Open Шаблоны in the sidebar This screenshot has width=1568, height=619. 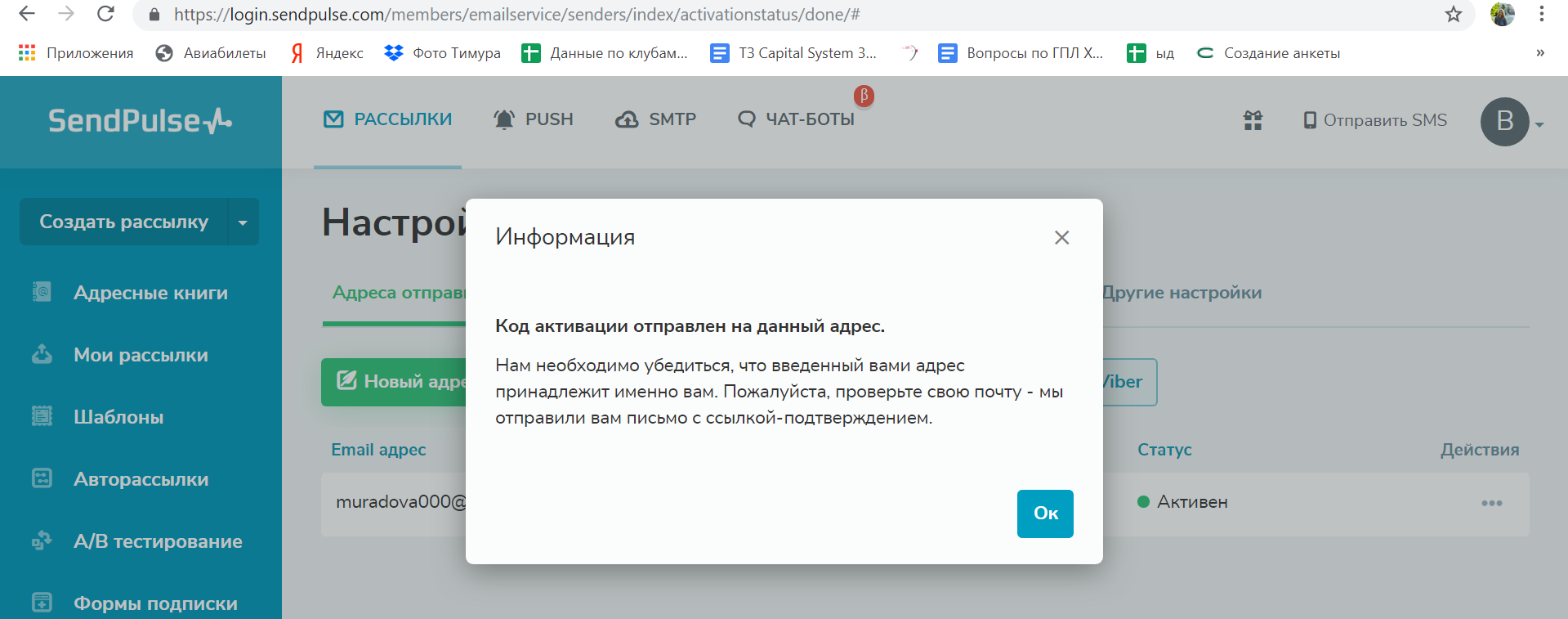point(118,417)
